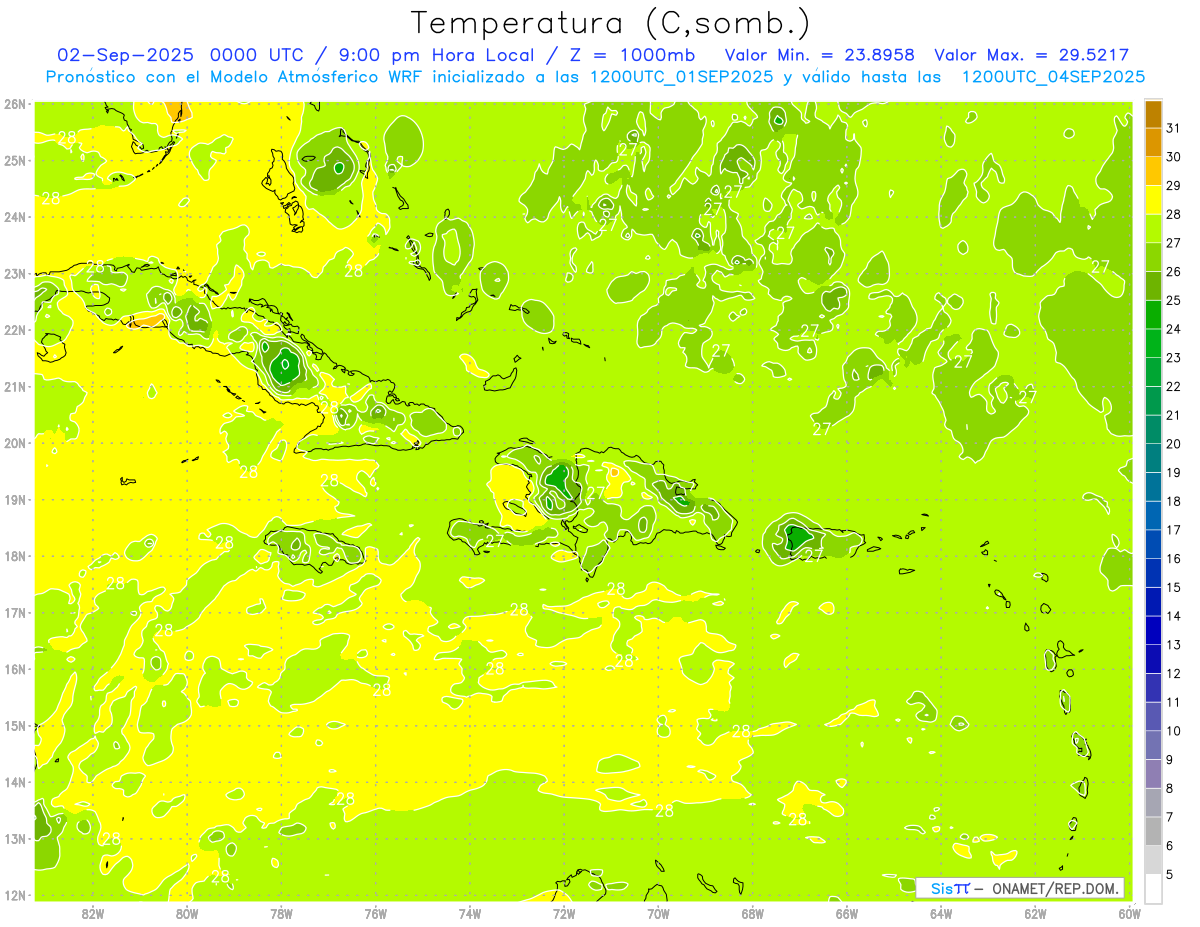Click the brown legend swatch above 31
The width and height of the screenshot is (1200, 927).
point(1153,114)
